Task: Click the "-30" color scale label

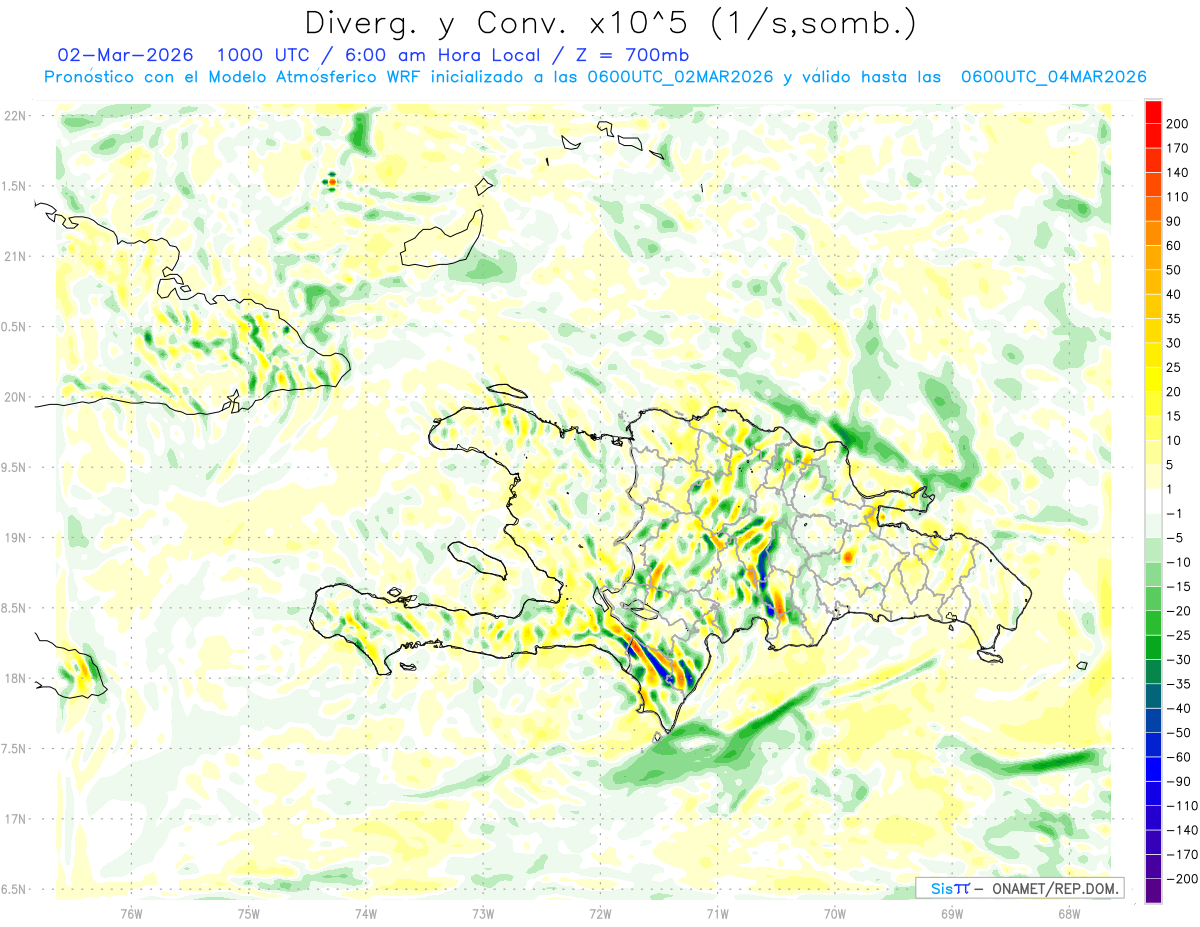Action: click(x=1177, y=660)
